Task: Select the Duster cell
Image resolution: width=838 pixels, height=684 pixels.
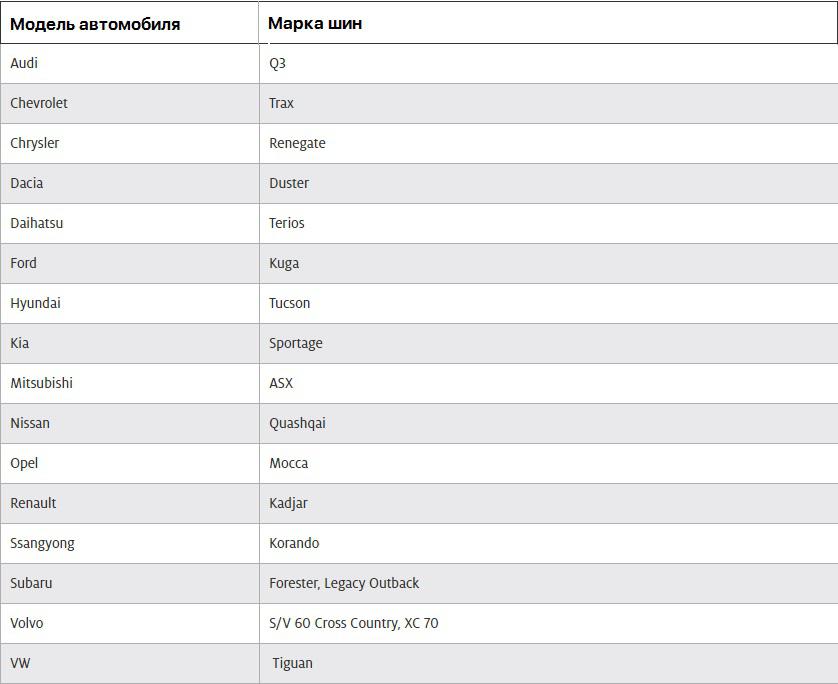Action: click(x=548, y=183)
